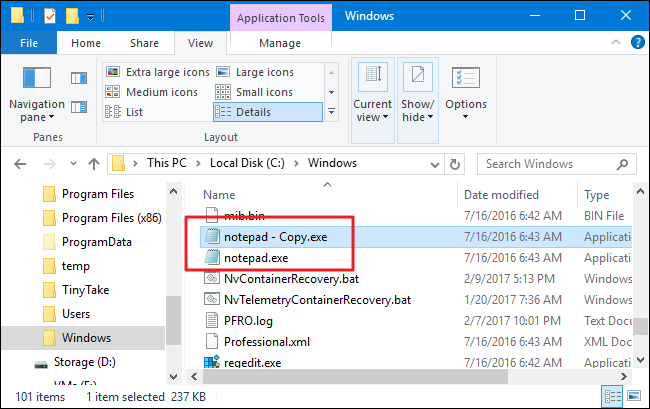Image resolution: width=650 pixels, height=409 pixels.
Task: Click the file list scroll right arrow
Action: pos(624,377)
